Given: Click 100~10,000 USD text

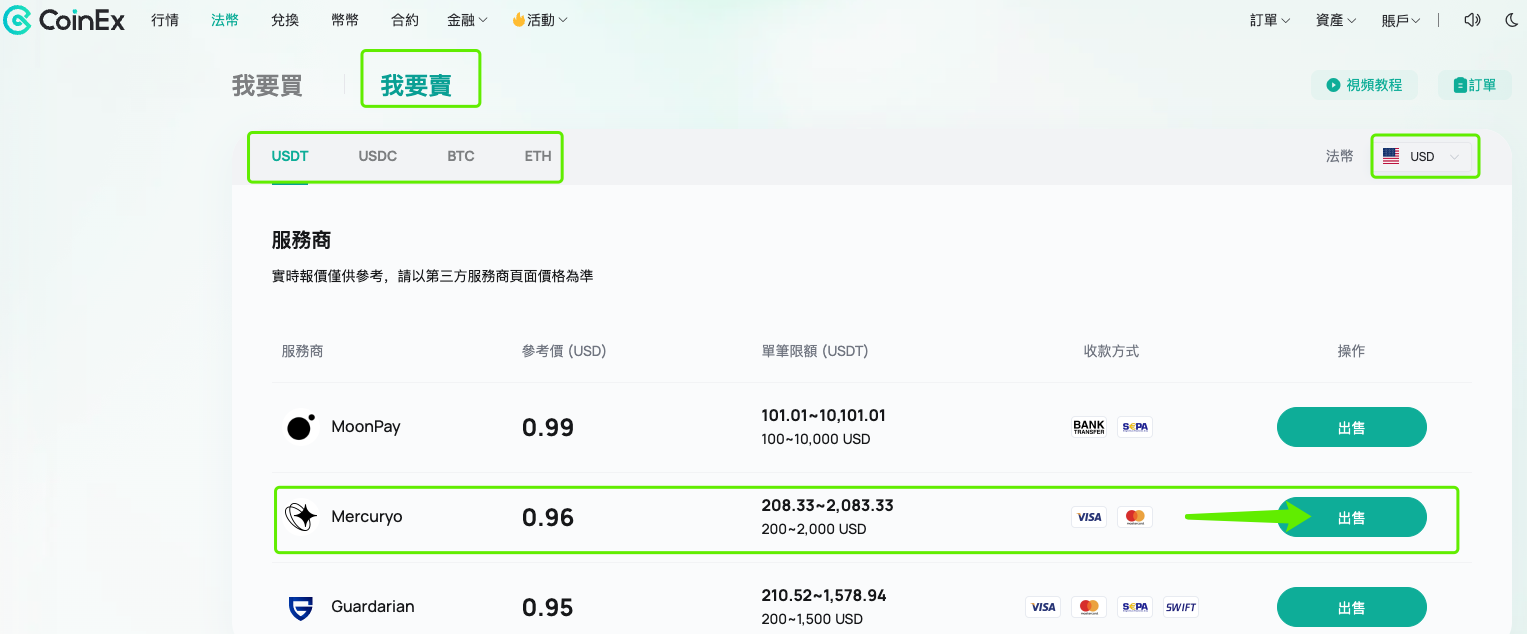Looking at the screenshot, I should click(816, 439).
